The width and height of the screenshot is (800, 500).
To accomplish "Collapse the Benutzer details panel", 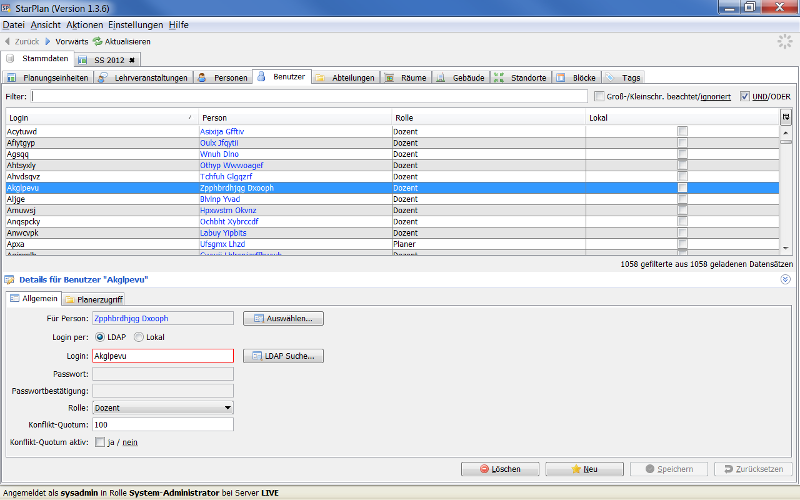I will [x=786, y=279].
